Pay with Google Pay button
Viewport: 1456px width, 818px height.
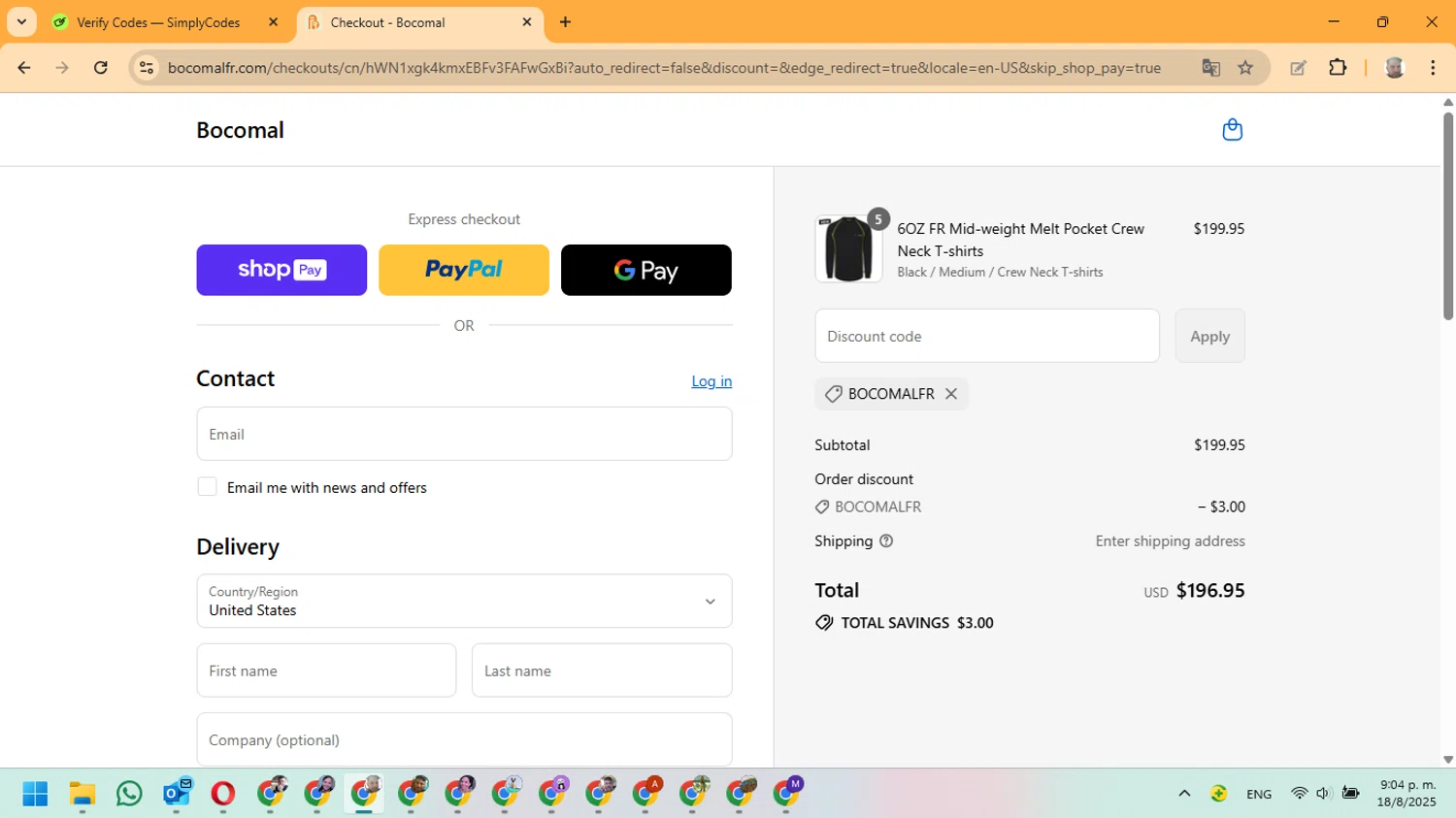[x=646, y=270]
